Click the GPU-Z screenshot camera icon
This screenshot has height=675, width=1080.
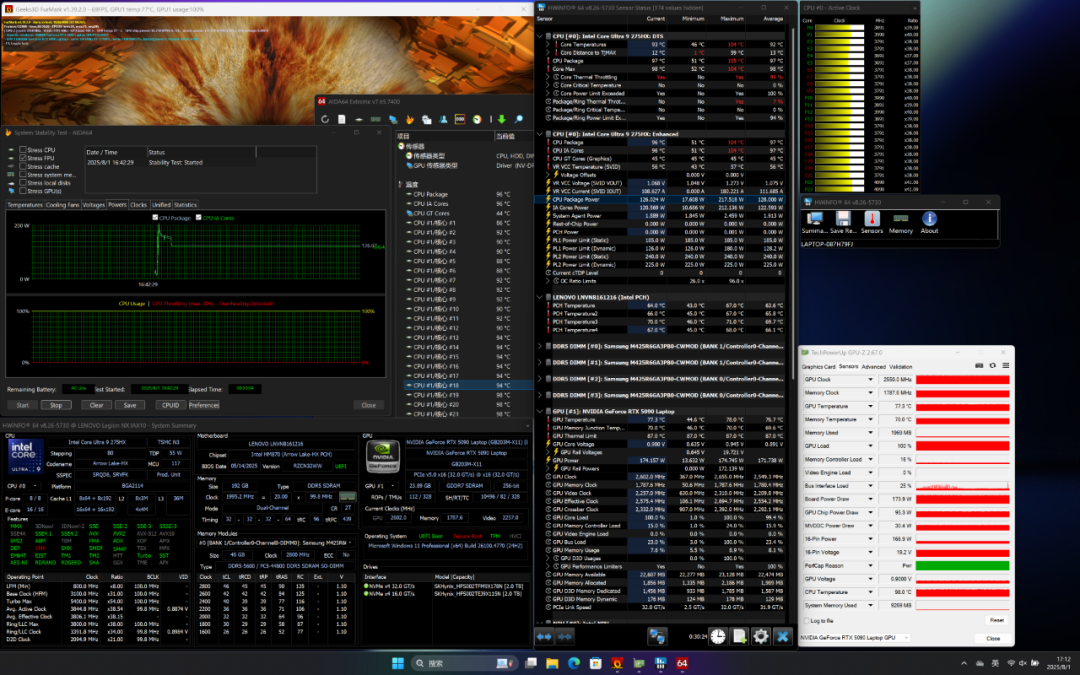click(979, 366)
